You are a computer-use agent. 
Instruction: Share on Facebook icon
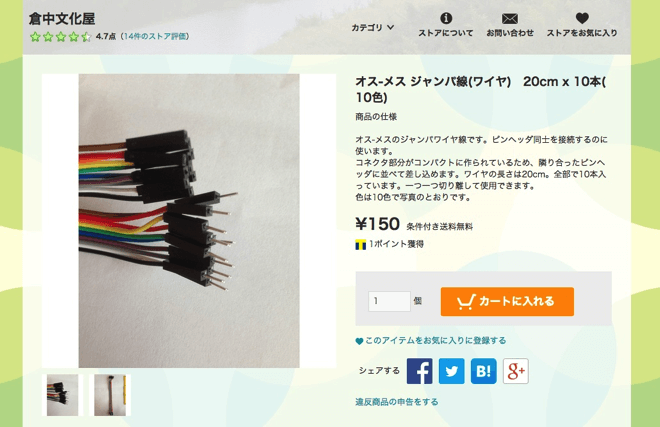(419, 371)
